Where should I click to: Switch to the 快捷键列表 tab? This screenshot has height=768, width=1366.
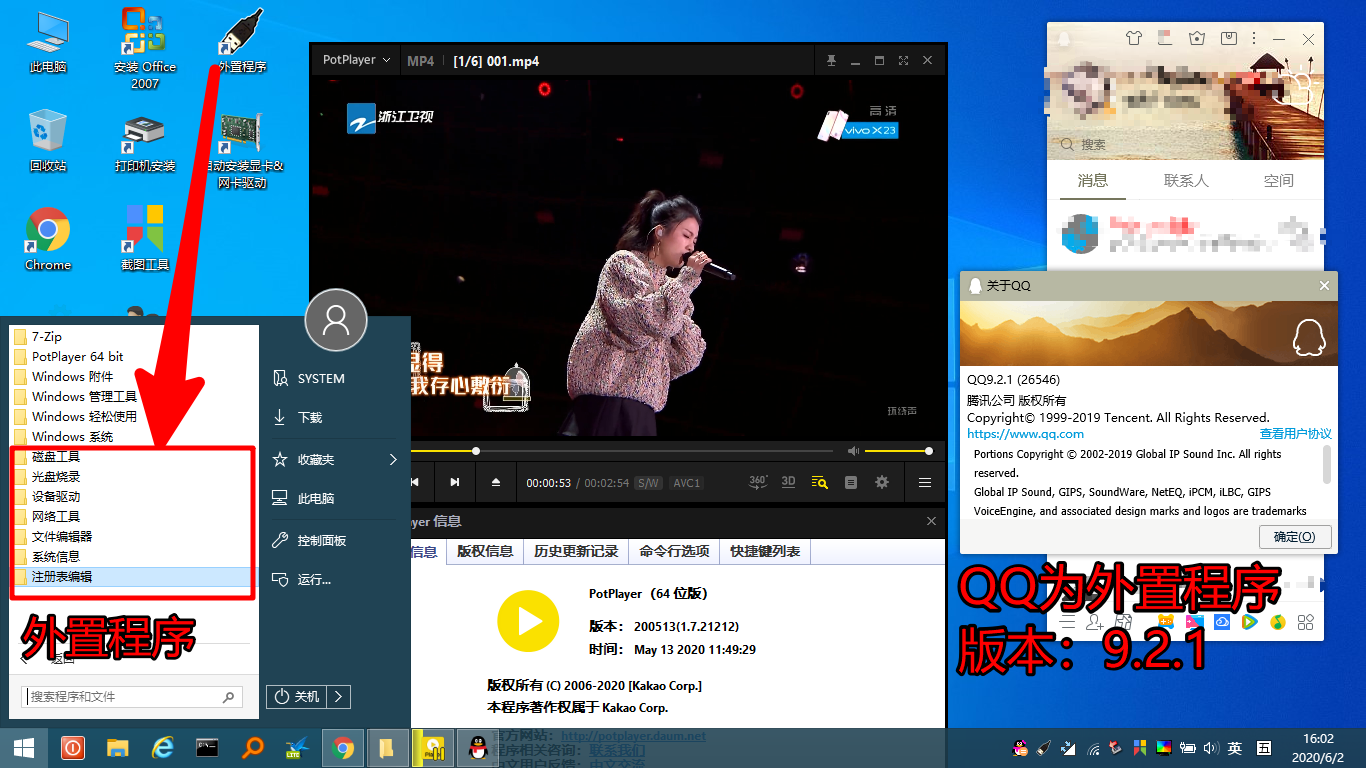pyautogui.click(x=765, y=551)
